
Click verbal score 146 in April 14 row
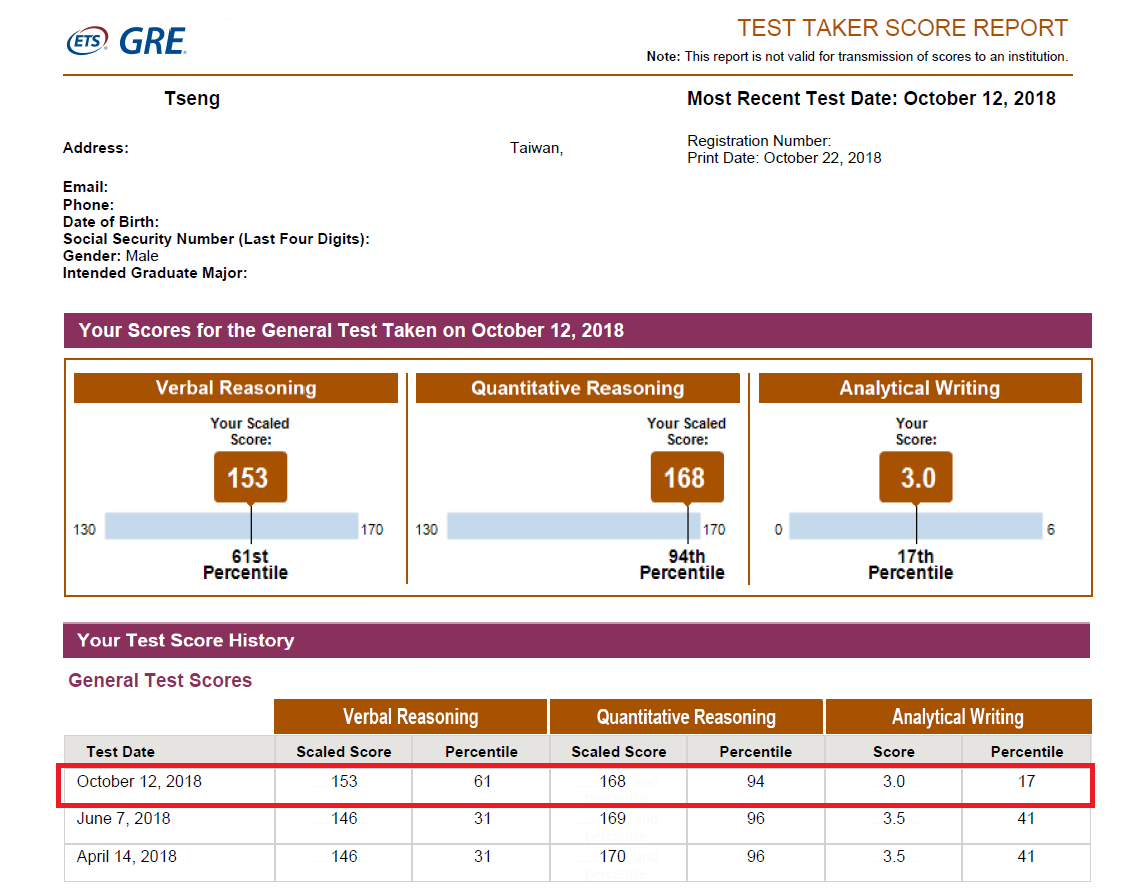344,857
